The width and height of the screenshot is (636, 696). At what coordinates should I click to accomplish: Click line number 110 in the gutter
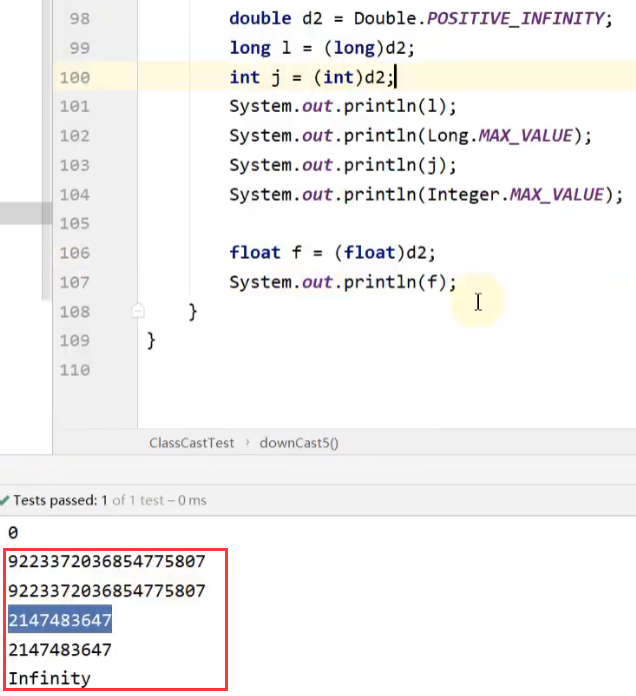pos(75,370)
